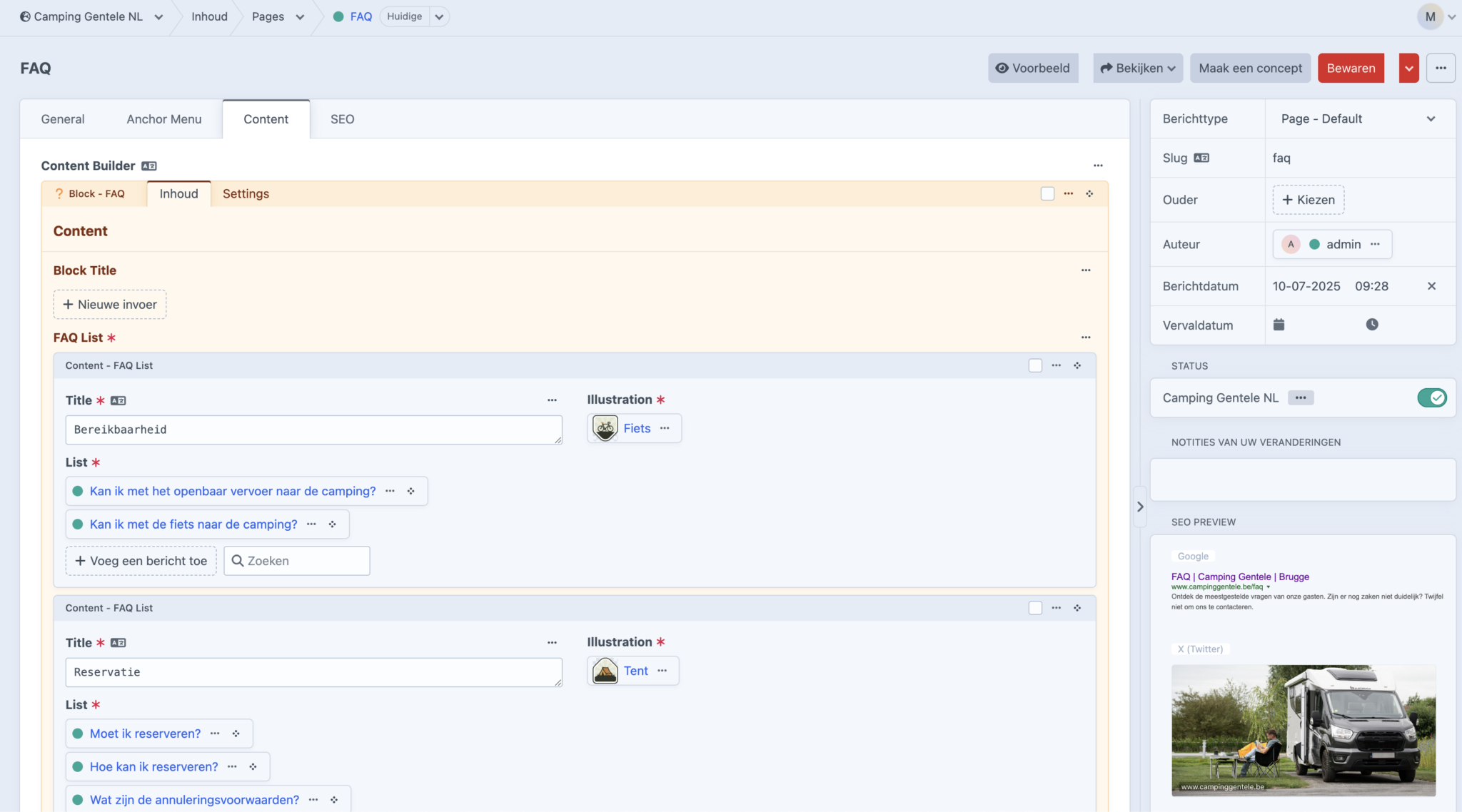The height and width of the screenshot is (812, 1462).
Task: Switch to the SEO tab
Action: coord(342,119)
